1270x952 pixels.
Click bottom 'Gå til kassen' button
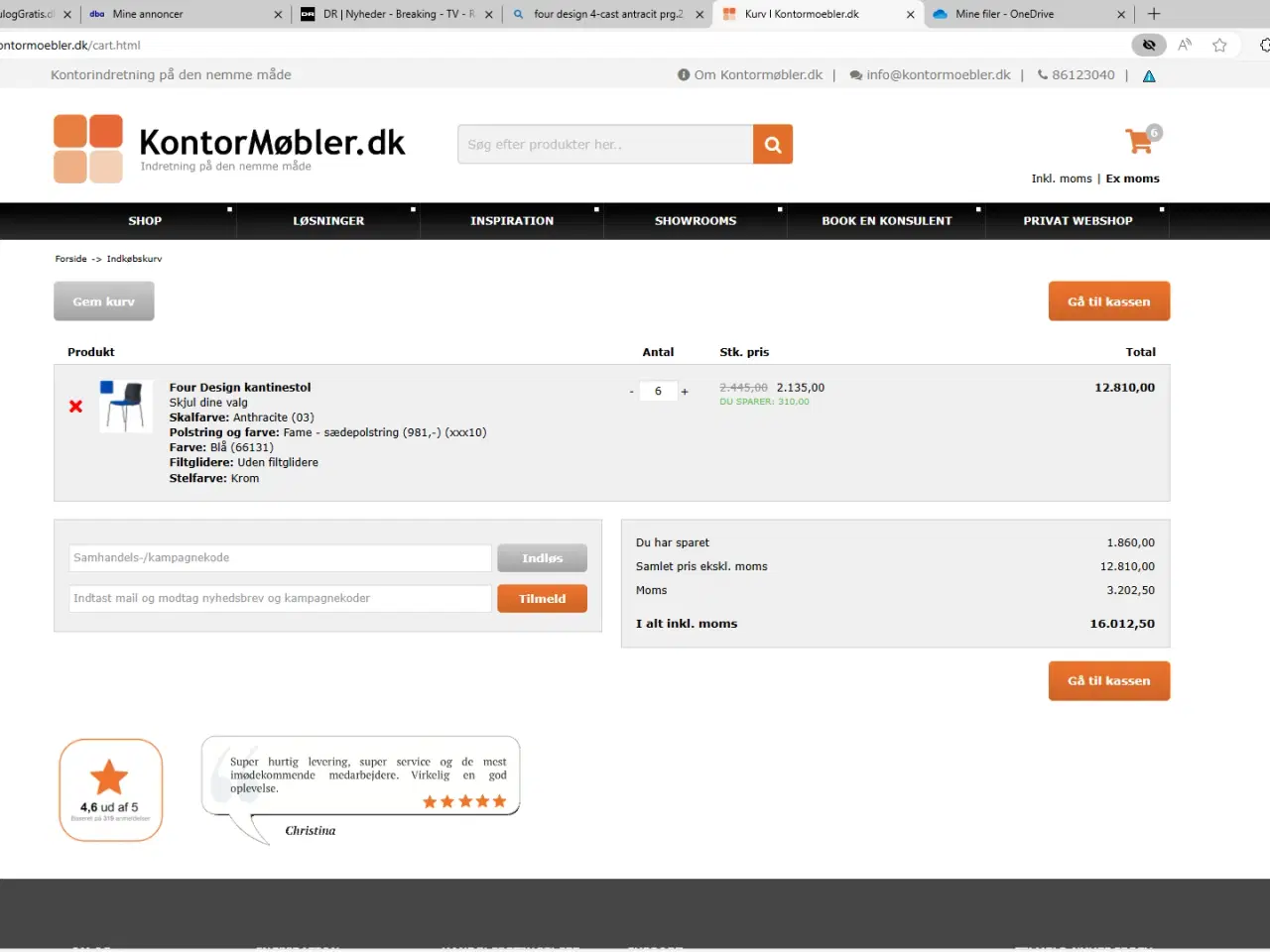(1109, 681)
